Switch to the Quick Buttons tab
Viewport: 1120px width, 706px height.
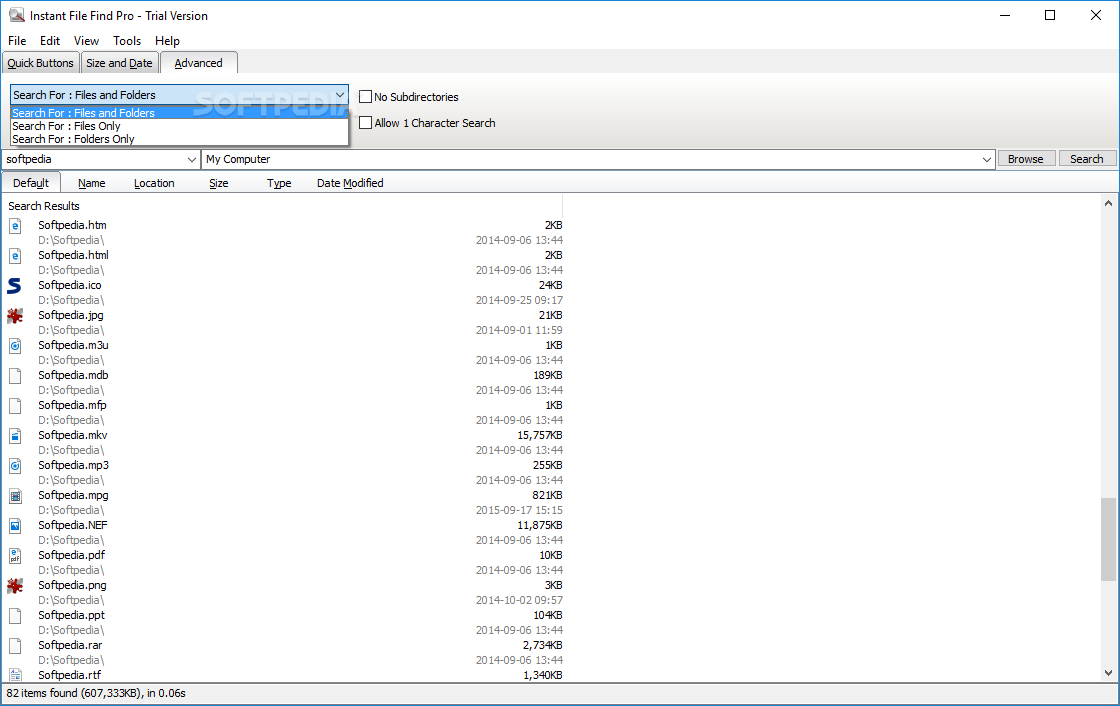(x=41, y=63)
